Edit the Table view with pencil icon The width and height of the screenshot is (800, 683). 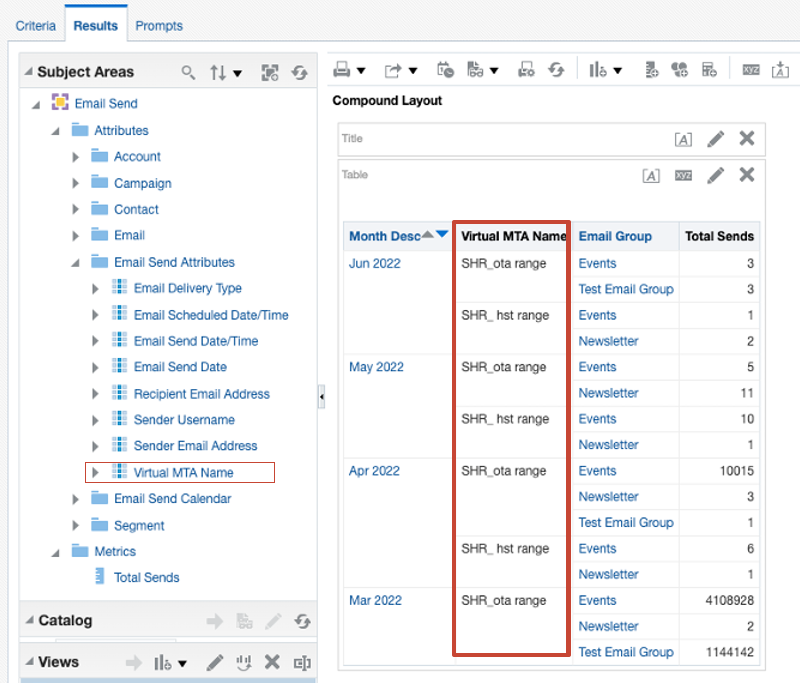tap(715, 175)
